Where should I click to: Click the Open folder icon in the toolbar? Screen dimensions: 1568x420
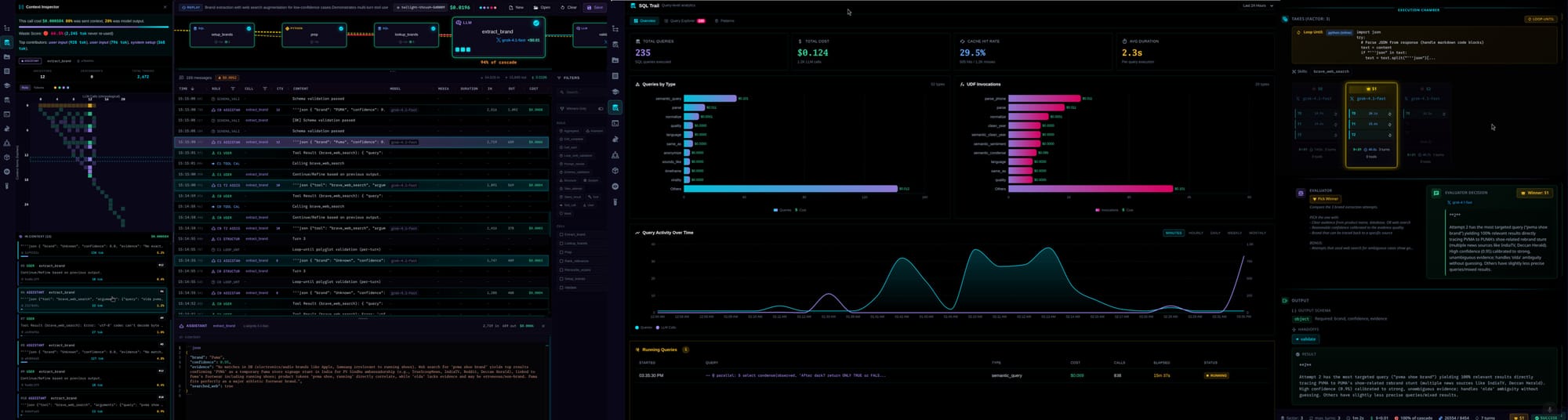point(541,7)
